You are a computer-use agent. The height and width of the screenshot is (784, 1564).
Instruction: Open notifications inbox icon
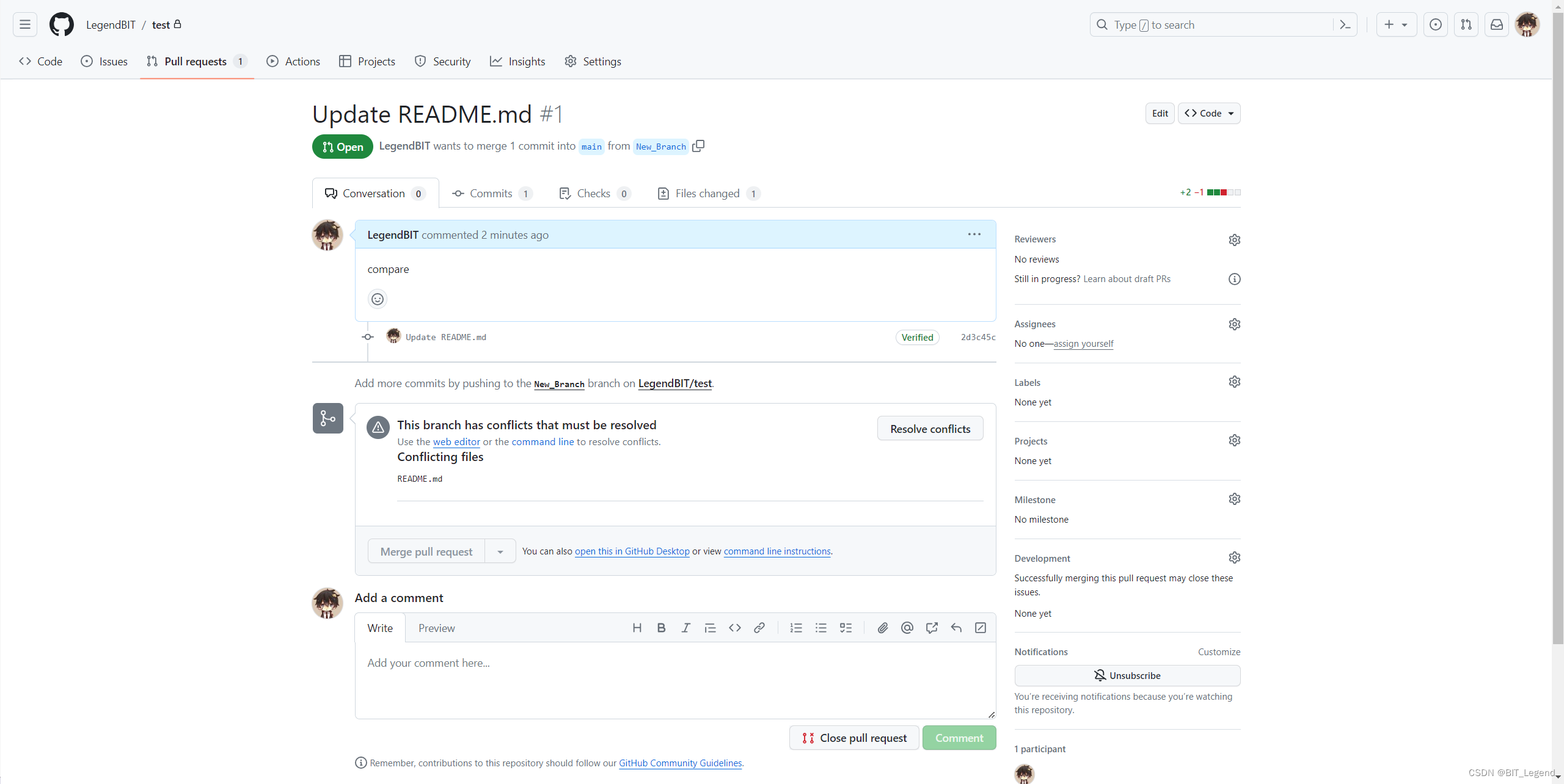point(1497,24)
